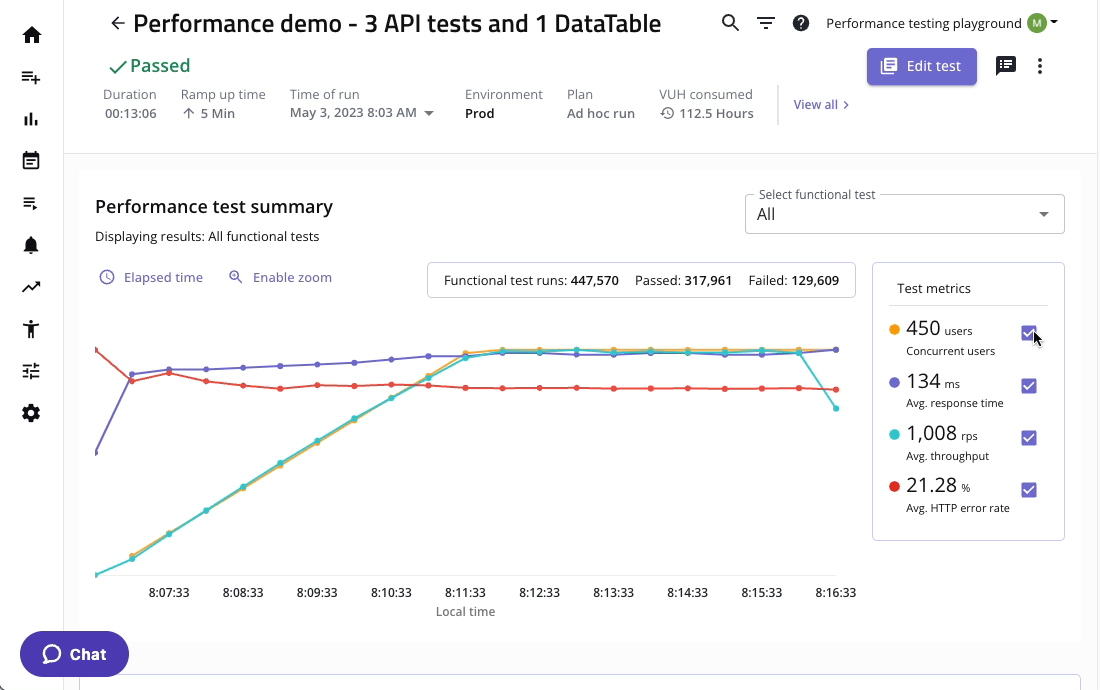Click the back arrow beside the title
Image resolution: width=1100 pixels, height=690 pixels.
pos(118,23)
